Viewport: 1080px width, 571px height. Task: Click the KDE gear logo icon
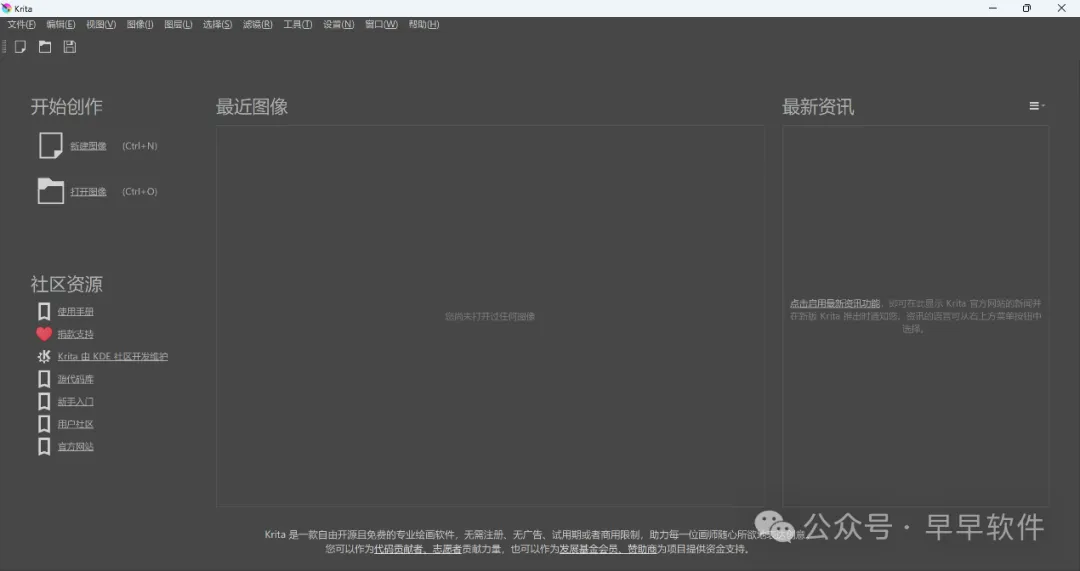click(x=44, y=356)
